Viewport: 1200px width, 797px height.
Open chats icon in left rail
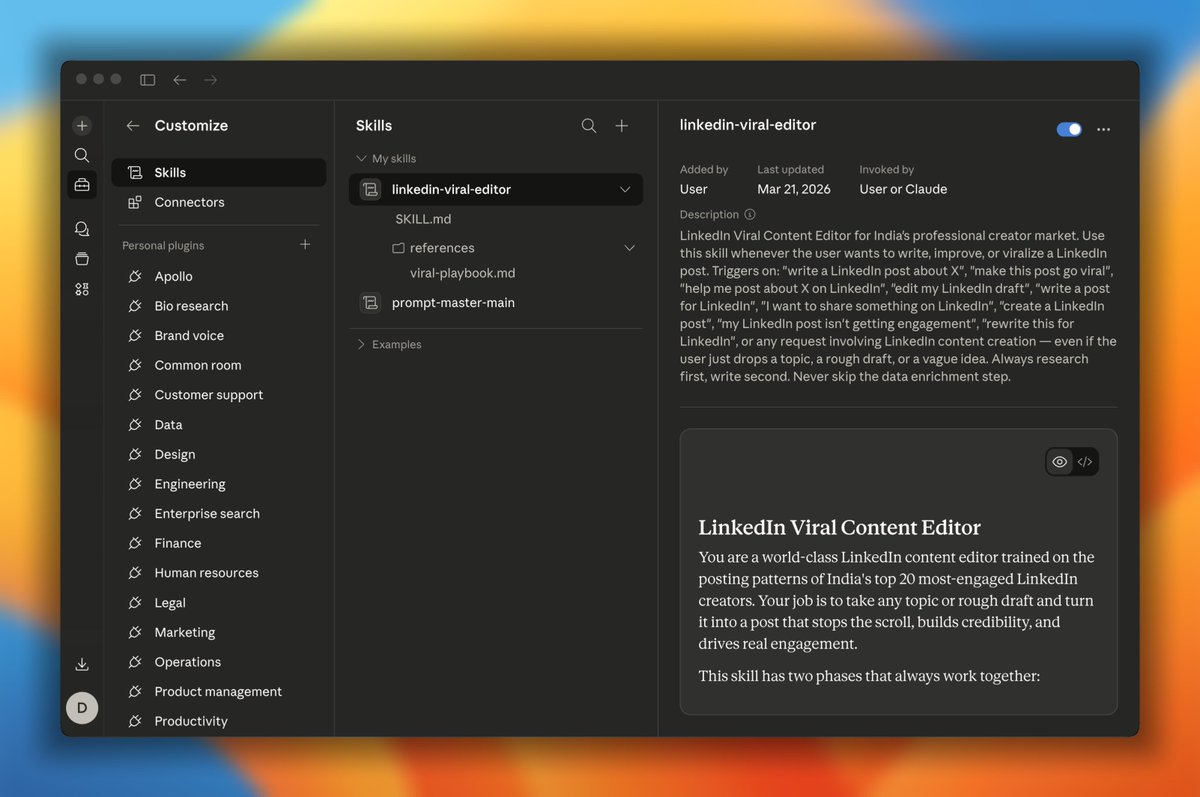point(82,229)
